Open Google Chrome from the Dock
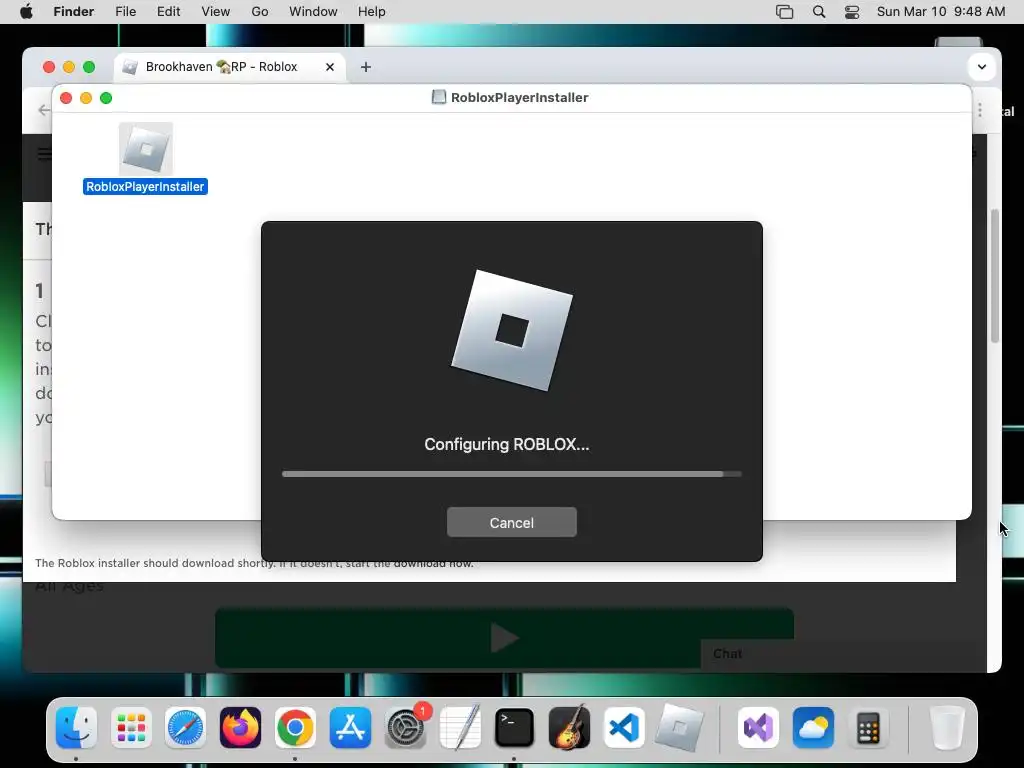 pos(295,727)
